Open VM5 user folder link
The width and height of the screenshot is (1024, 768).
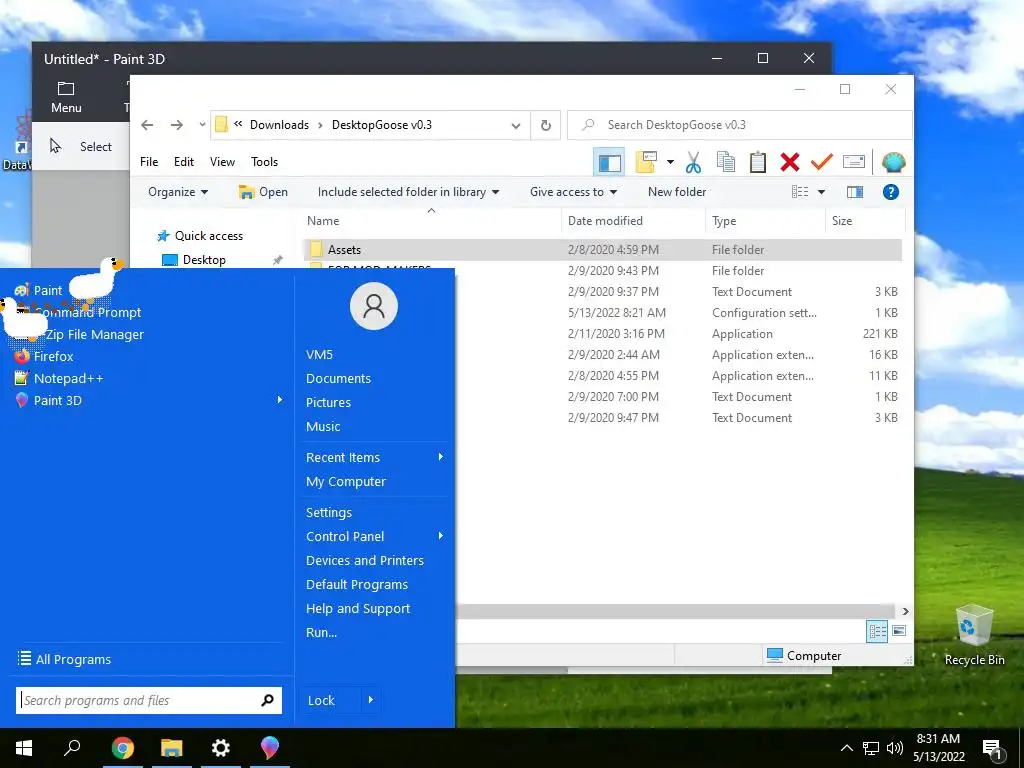[x=319, y=355]
